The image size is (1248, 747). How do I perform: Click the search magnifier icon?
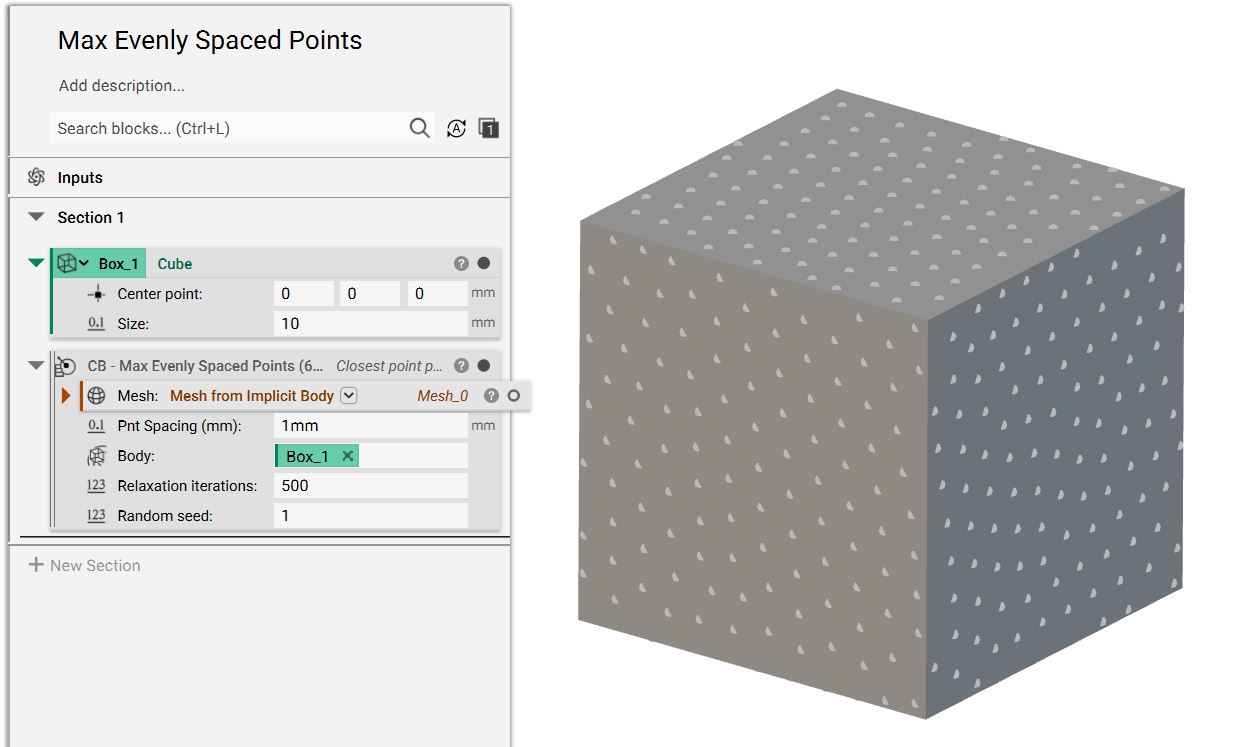point(420,128)
